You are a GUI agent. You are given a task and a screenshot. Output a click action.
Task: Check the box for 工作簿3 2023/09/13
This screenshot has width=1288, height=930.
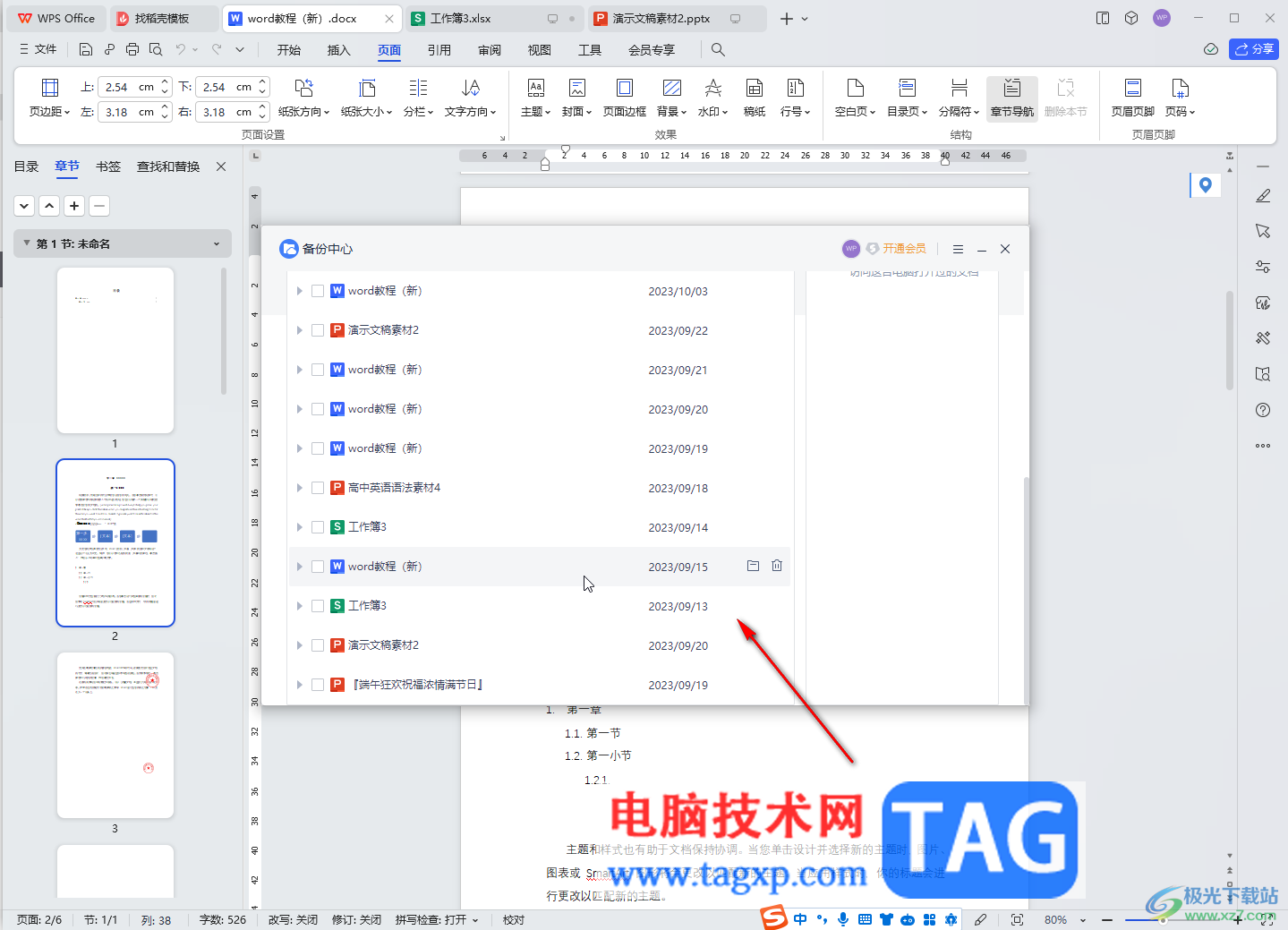pos(318,606)
